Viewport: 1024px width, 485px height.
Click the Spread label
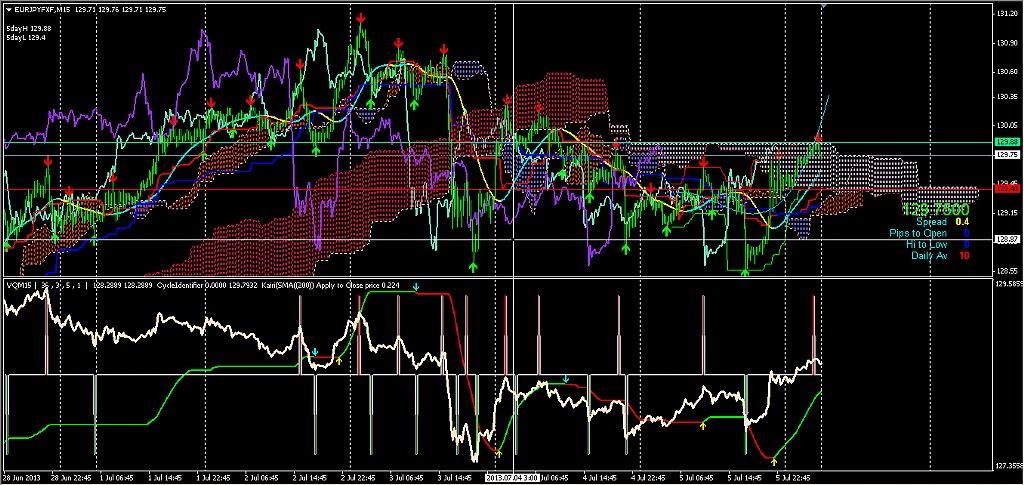coord(932,223)
